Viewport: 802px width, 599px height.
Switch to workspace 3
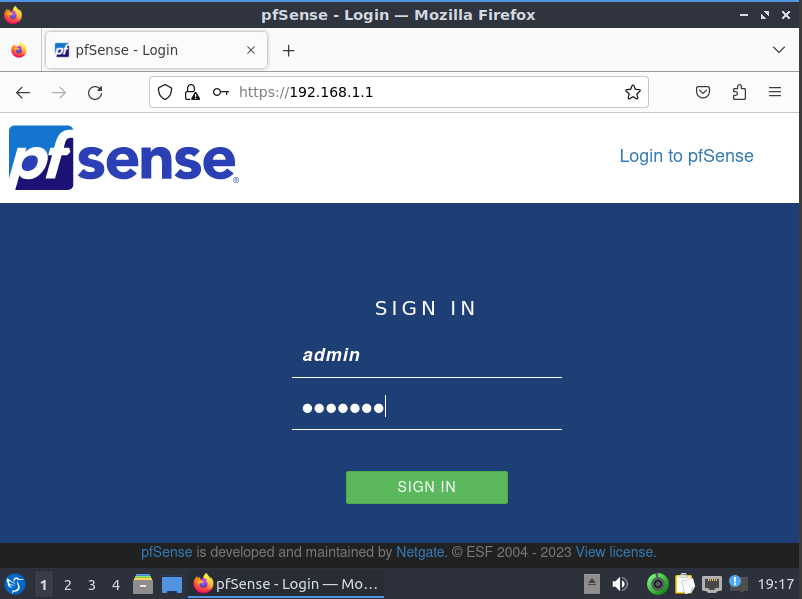click(x=92, y=584)
